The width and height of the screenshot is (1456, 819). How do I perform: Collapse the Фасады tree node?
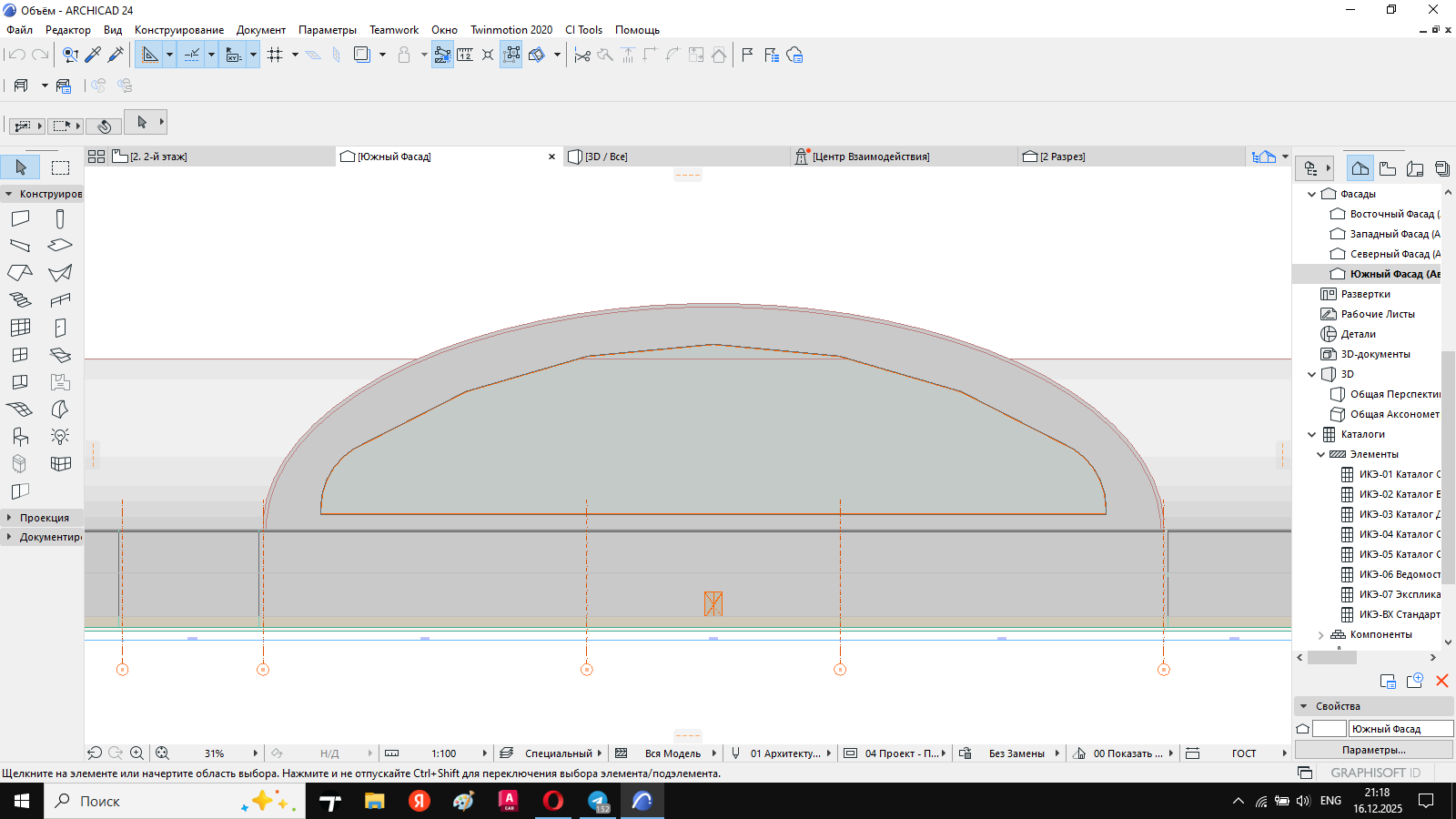tap(1311, 194)
